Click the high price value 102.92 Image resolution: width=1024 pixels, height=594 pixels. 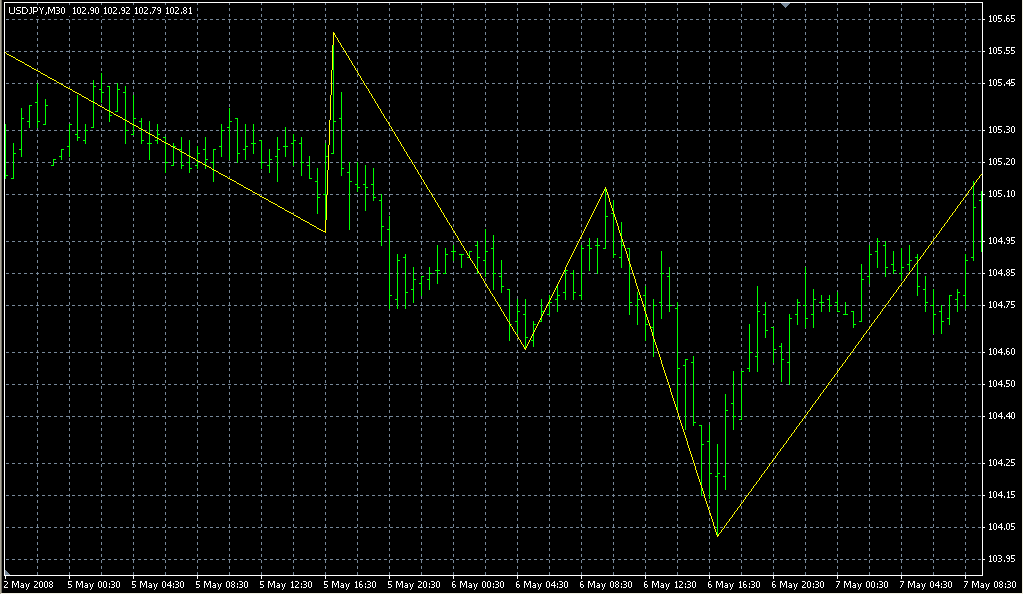point(116,10)
